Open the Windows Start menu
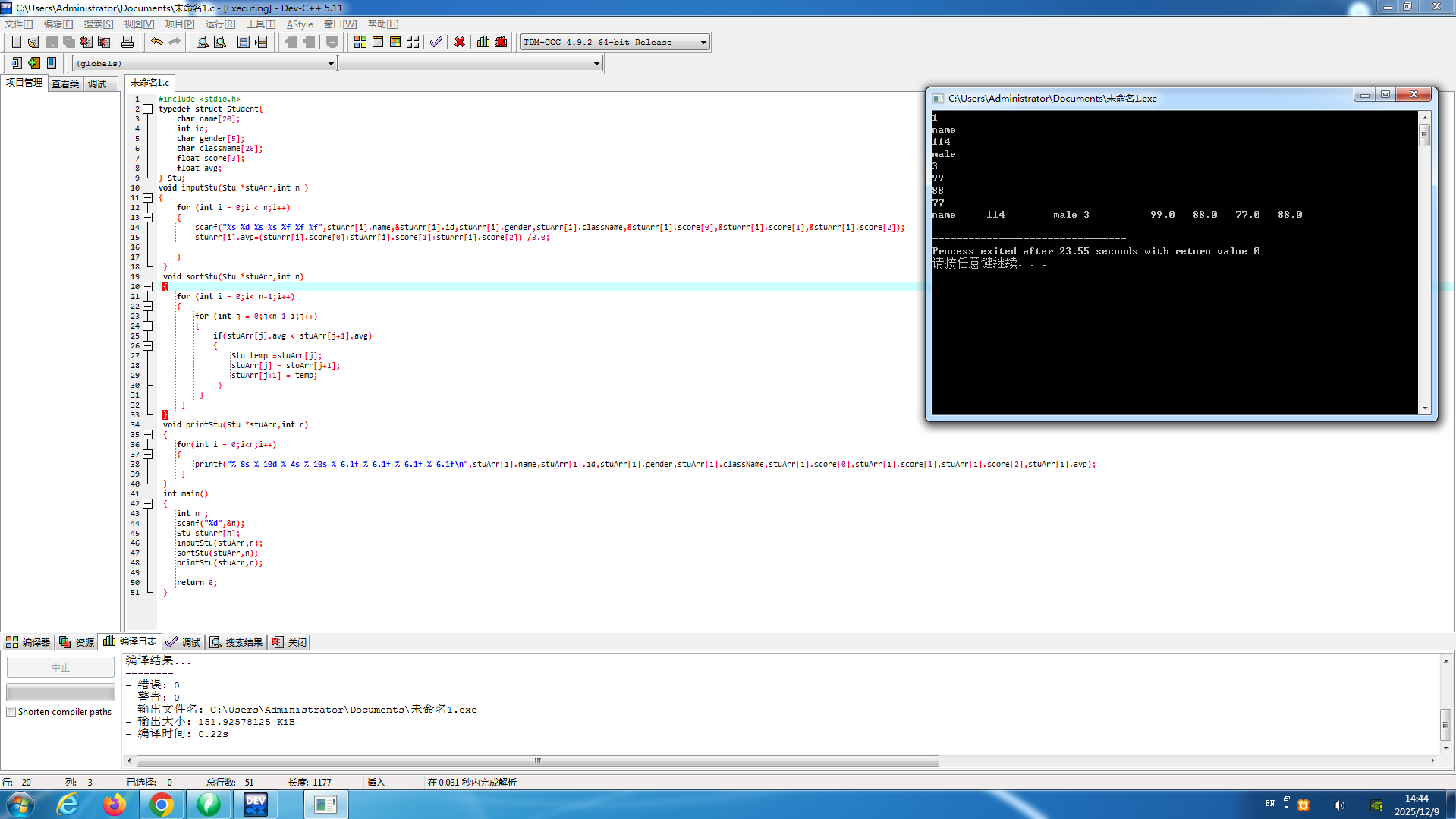Image resolution: width=1456 pixels, height=819 pixels. tap(20, 805)
